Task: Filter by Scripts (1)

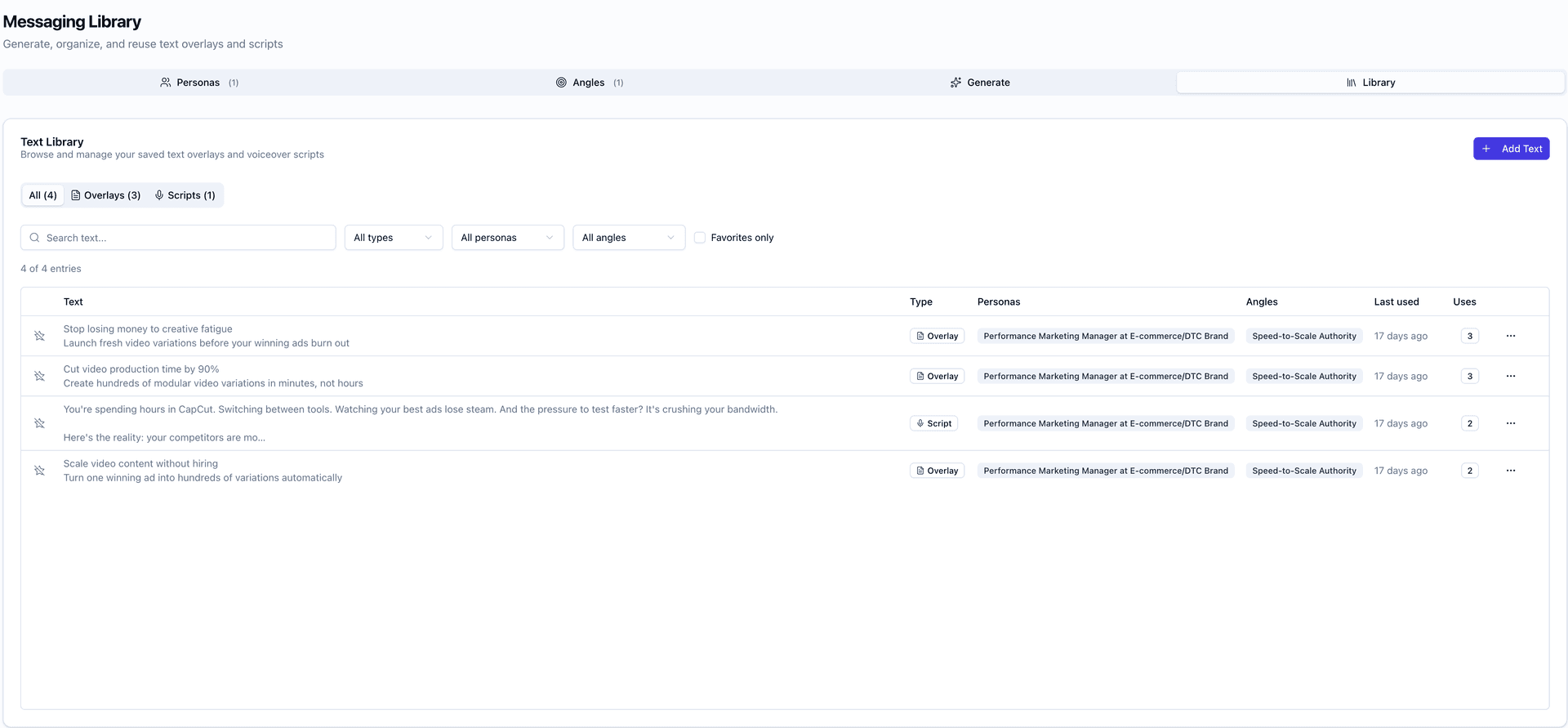Action: coord(185,195)
